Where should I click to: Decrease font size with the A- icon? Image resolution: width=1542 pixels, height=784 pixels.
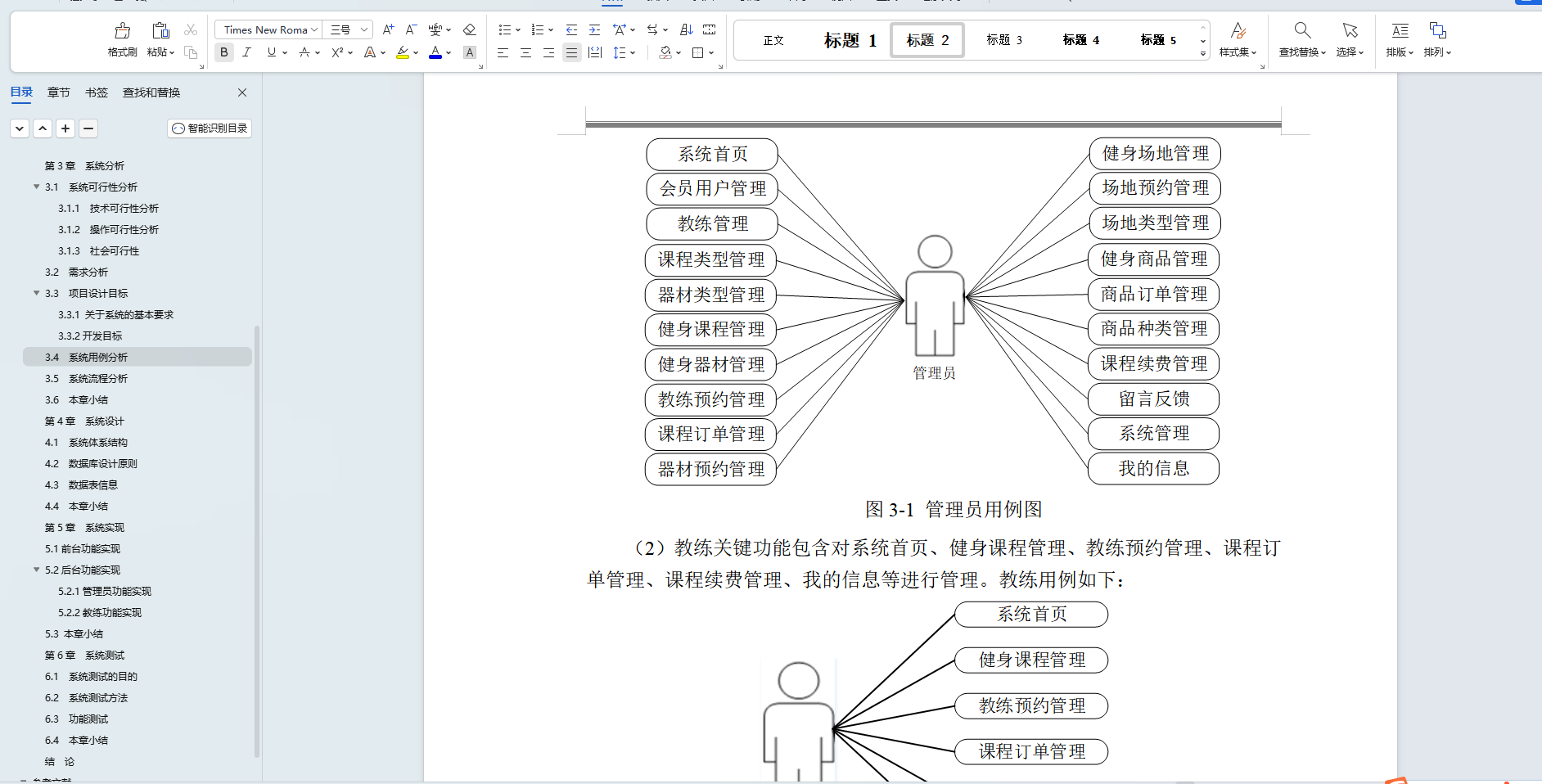pyautogui.click(x=411, y=29)
